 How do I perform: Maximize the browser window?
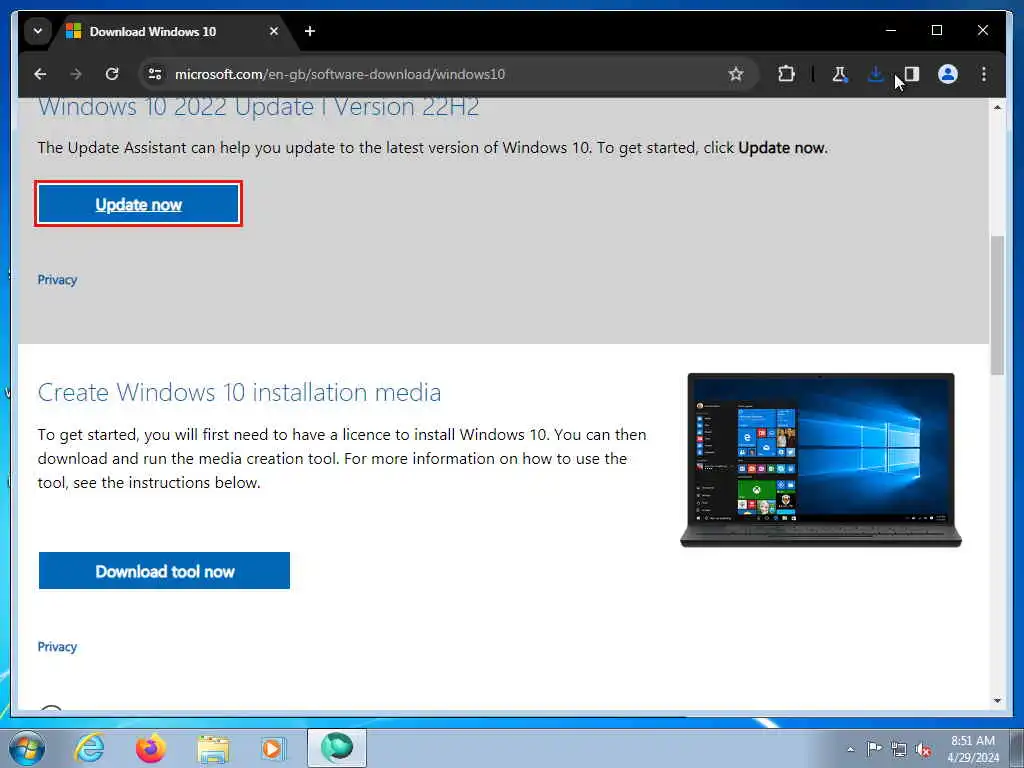pos(936,31)
